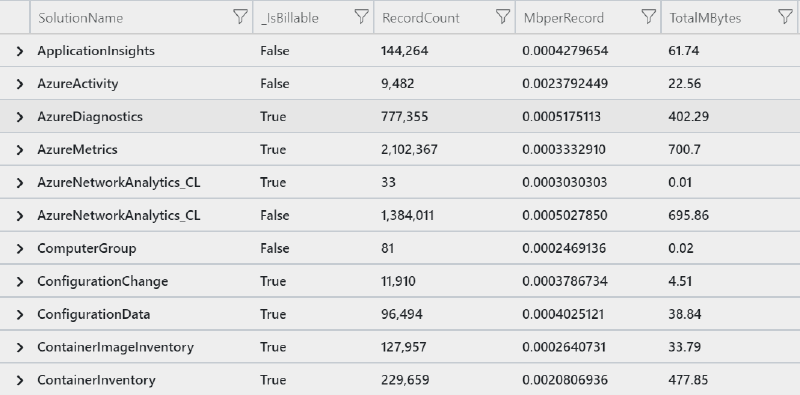Expand the AzureDiagnostics row
Screen dimensions: 800x395
(x=19, y=117)
